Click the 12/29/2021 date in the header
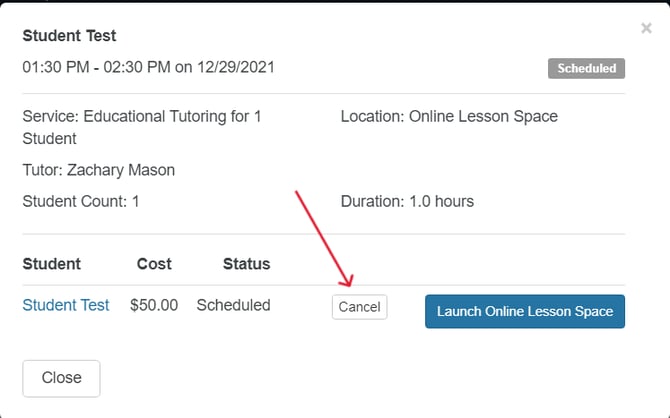Screen dimensions: 670x418 coord(237,68)
